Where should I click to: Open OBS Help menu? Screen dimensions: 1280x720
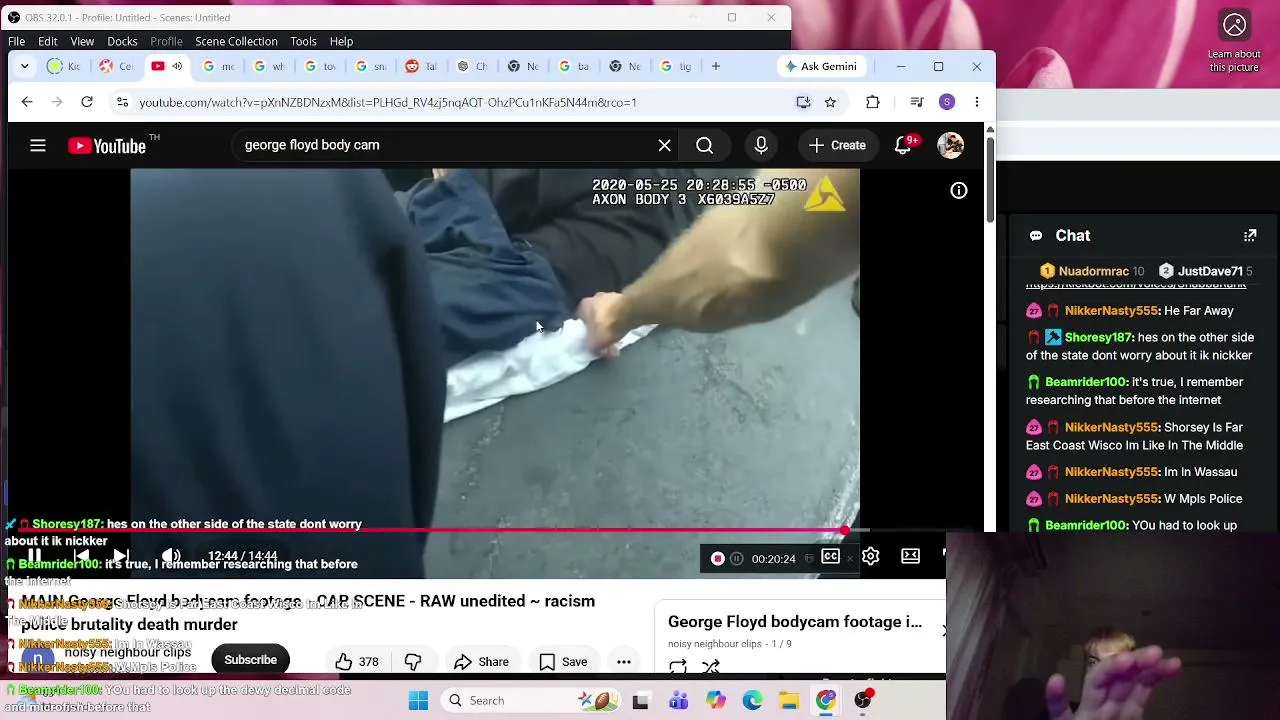coord(341,41)
